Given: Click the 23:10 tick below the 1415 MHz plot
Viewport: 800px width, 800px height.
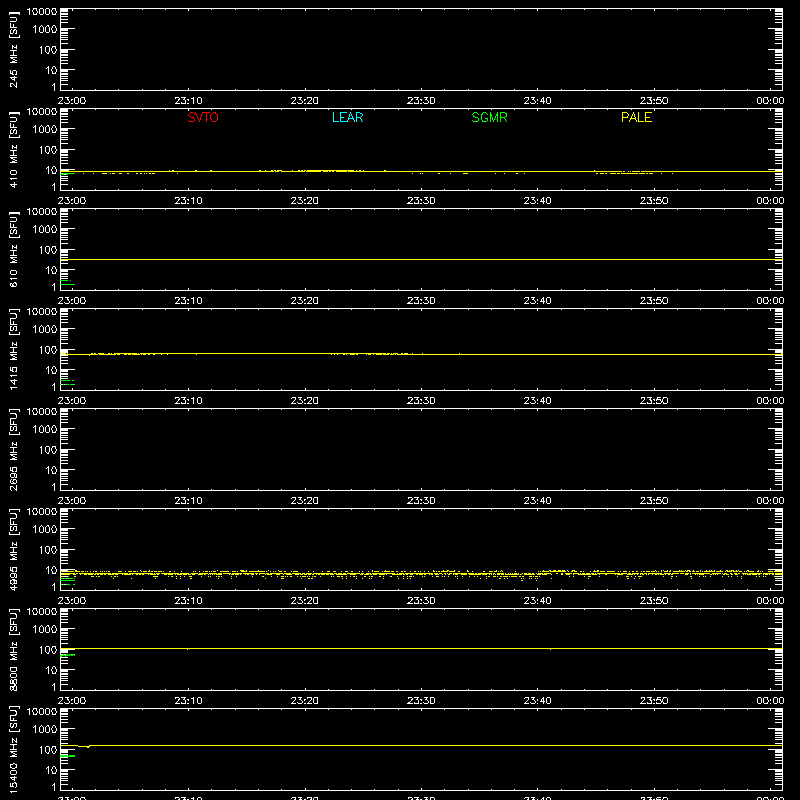Looking at the screenshot, I should click(188, 401).
